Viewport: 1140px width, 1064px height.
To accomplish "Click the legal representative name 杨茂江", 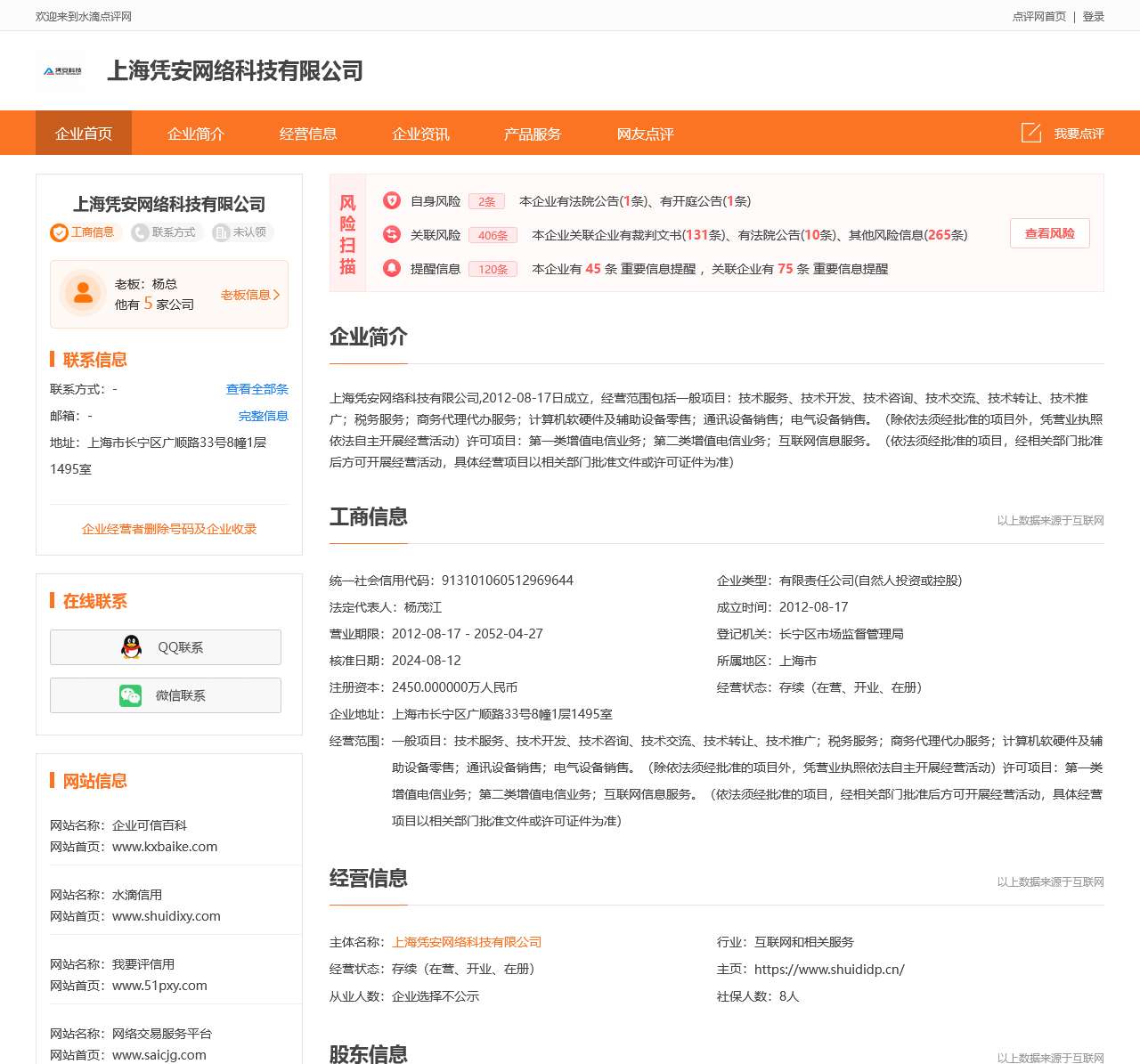I will click(423, 607).
